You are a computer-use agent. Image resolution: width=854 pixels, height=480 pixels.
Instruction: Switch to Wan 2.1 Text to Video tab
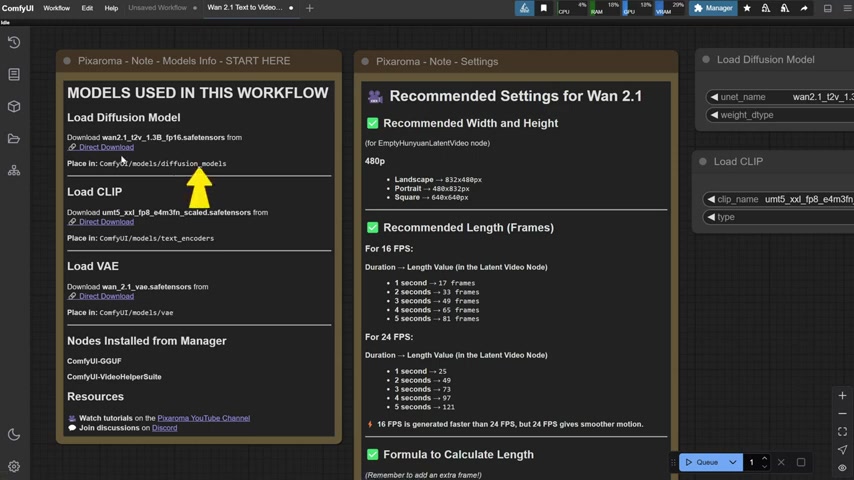[245, 8]
